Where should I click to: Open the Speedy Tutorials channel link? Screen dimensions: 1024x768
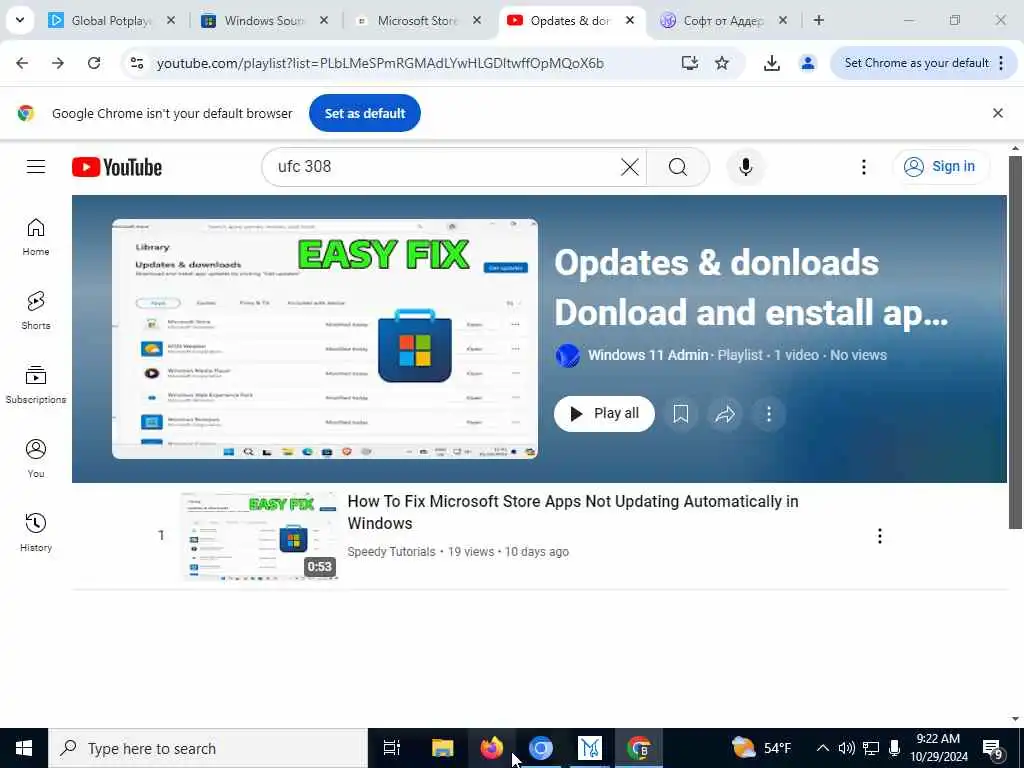[391, 552]
